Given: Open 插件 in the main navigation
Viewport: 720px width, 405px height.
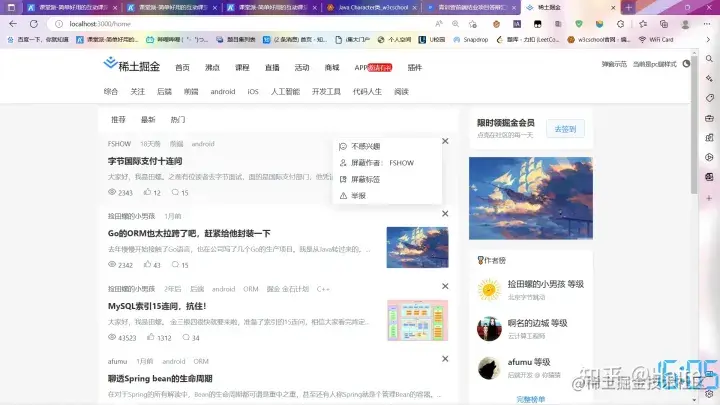Looking at the screenshot, I should 415,68.
